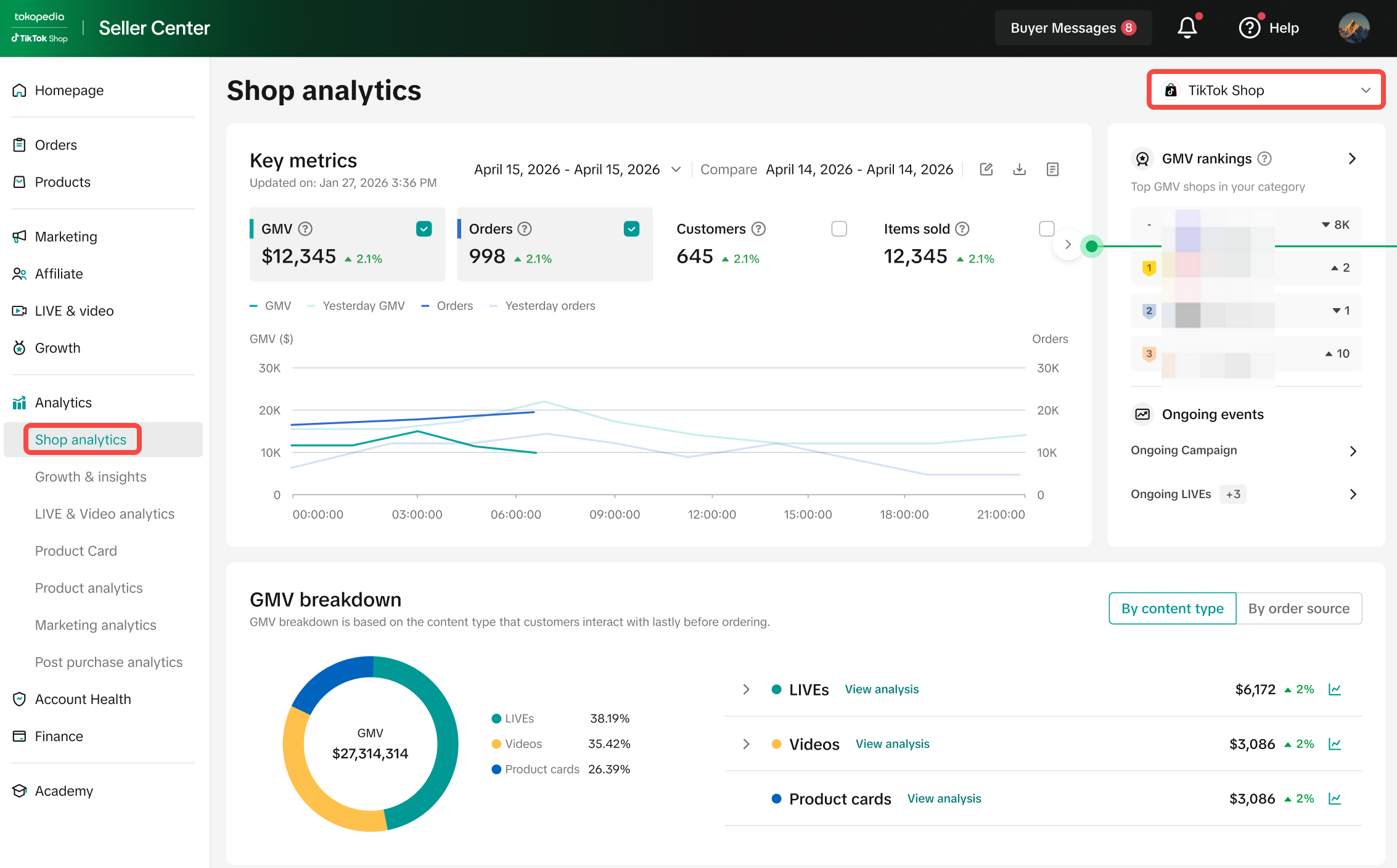Uncheck the GMV metric checkbox

[424, 229]
